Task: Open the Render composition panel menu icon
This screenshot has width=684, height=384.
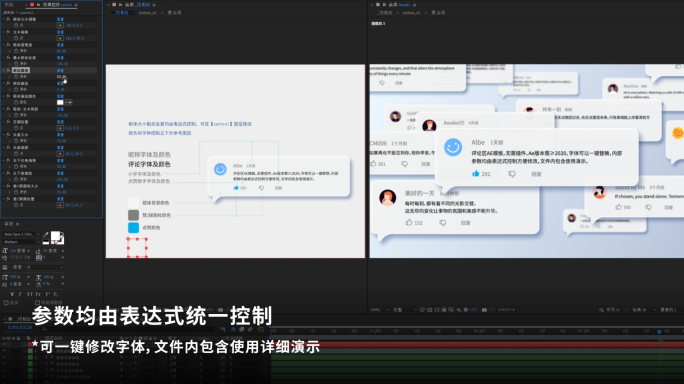Action: pos(414,5)
